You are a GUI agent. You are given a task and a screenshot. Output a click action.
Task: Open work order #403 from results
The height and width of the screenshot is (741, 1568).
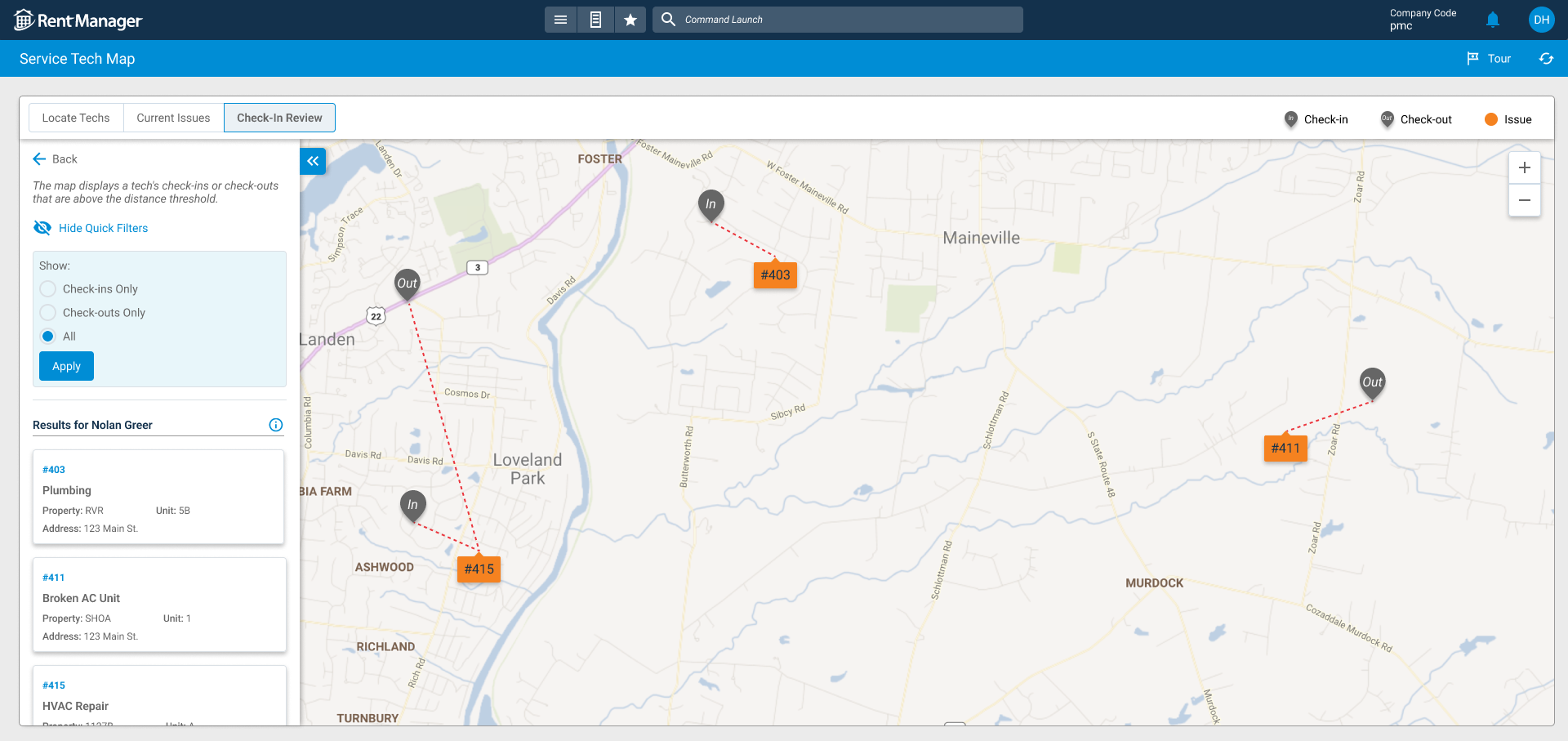tap(54, 469)
